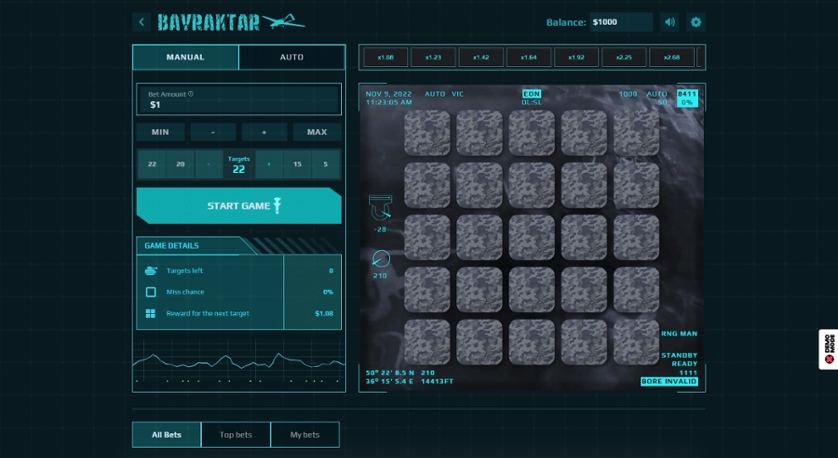The width and height of the screenshot is (838, 458).
Task: Click the camera tilt indicator icon showing -28
Action: click(x=380, y=208)
